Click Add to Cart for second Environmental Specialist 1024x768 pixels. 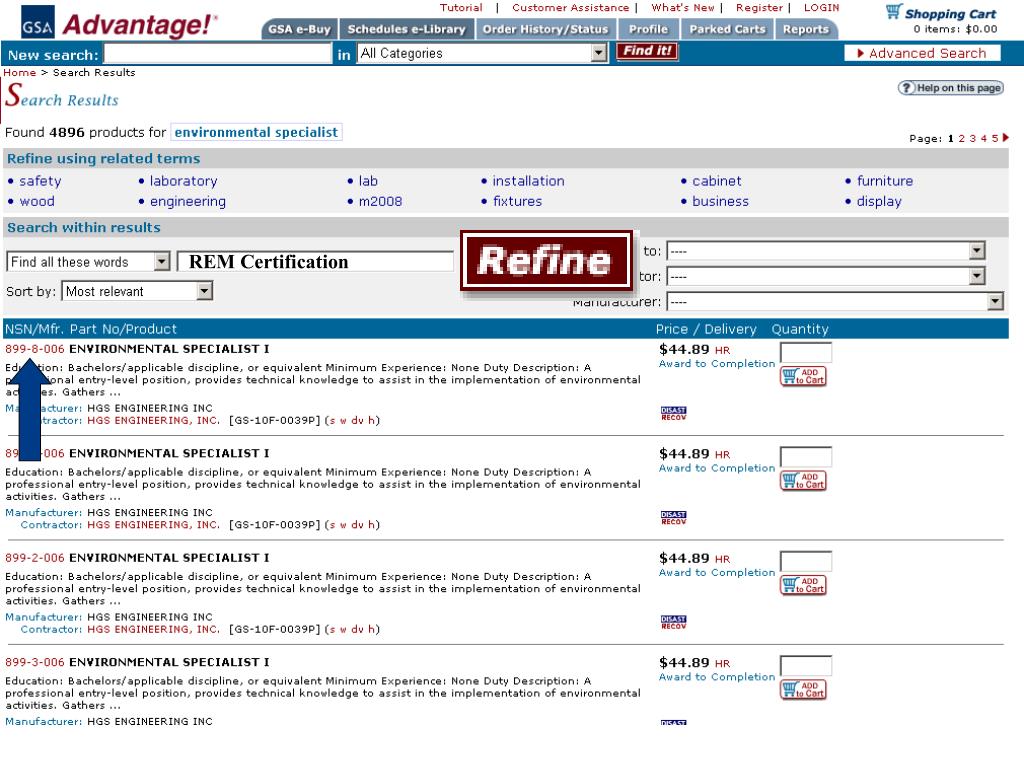tap(803, 481)
